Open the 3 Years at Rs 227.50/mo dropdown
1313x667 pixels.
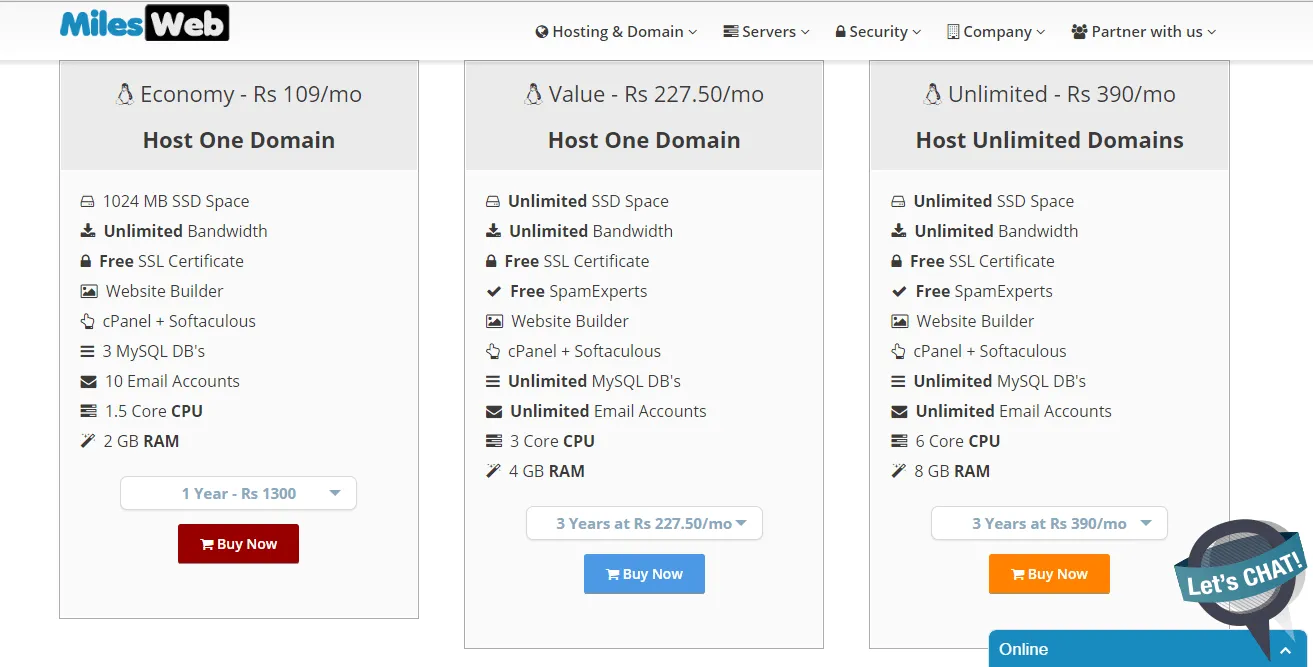[644, 523]
